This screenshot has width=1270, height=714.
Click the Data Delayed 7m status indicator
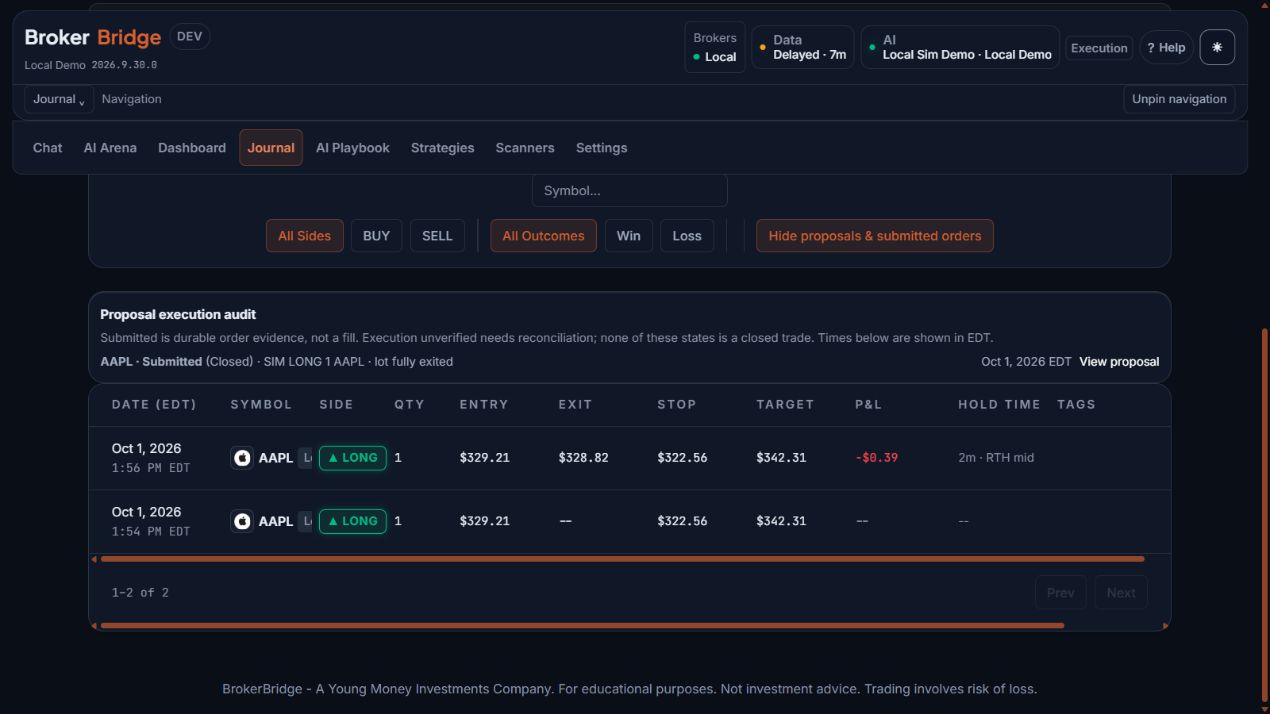tap(803, 47)
